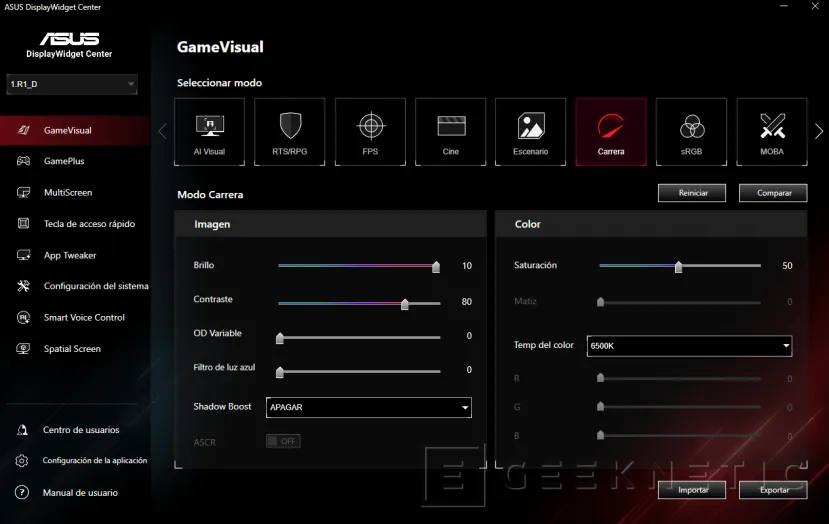Go to the MultiScreen section label
The image size is (829, 524).
click(x=68, y=192)
